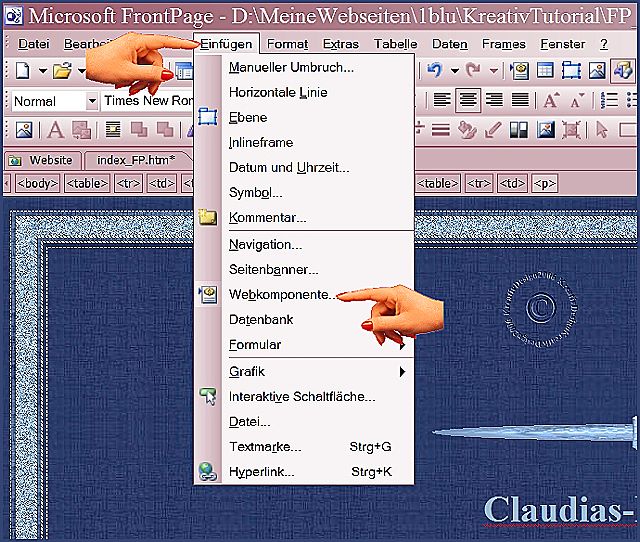Open the ? help menu

point(604,44)
